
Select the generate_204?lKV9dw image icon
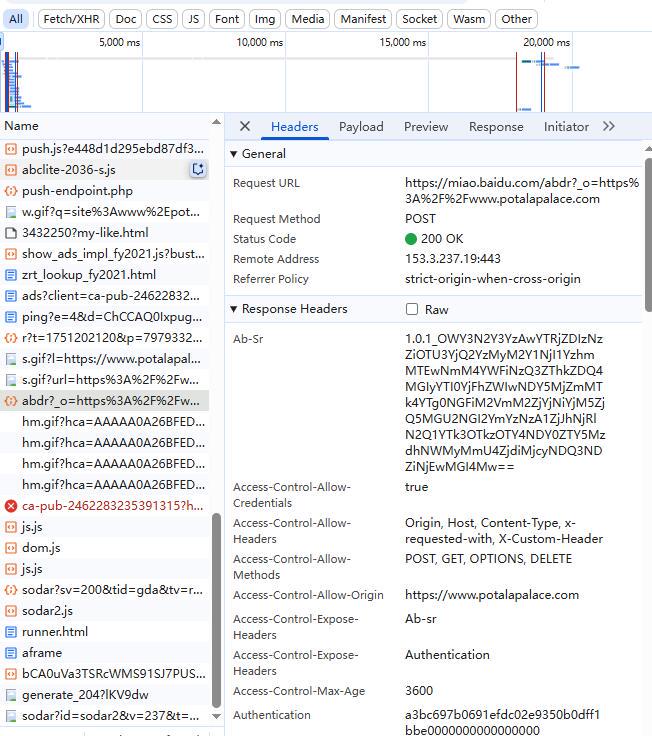point(10,695)
